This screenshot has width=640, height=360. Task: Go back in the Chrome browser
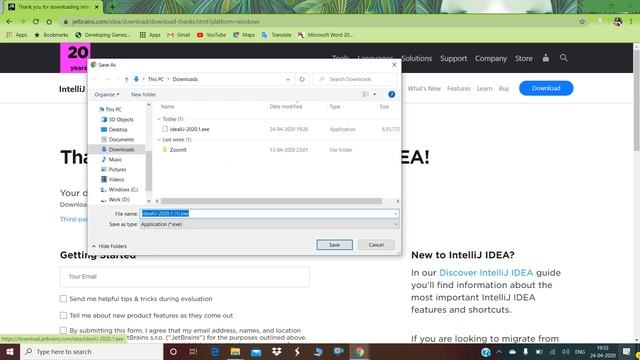click(9, 22)
